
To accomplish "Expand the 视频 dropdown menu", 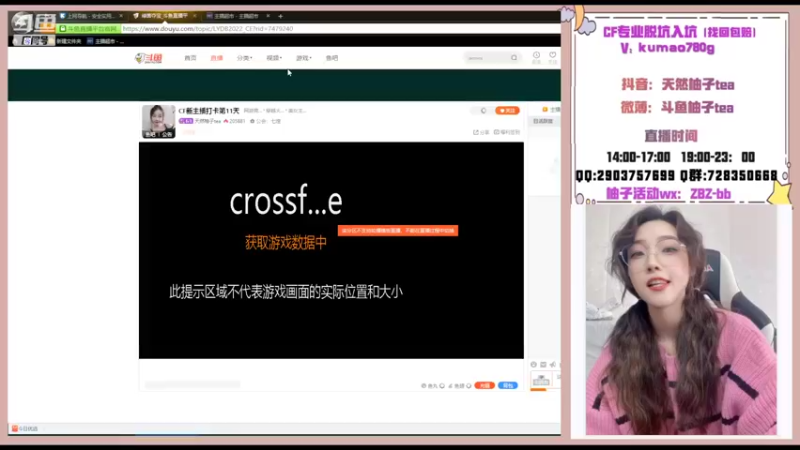I will pos(274,58).
